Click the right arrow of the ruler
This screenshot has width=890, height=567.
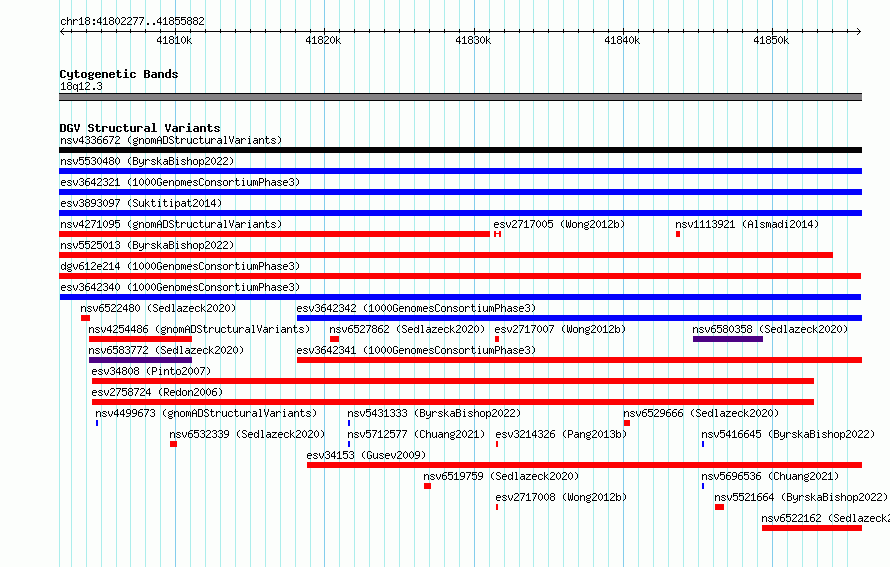[x=859, y=31]
